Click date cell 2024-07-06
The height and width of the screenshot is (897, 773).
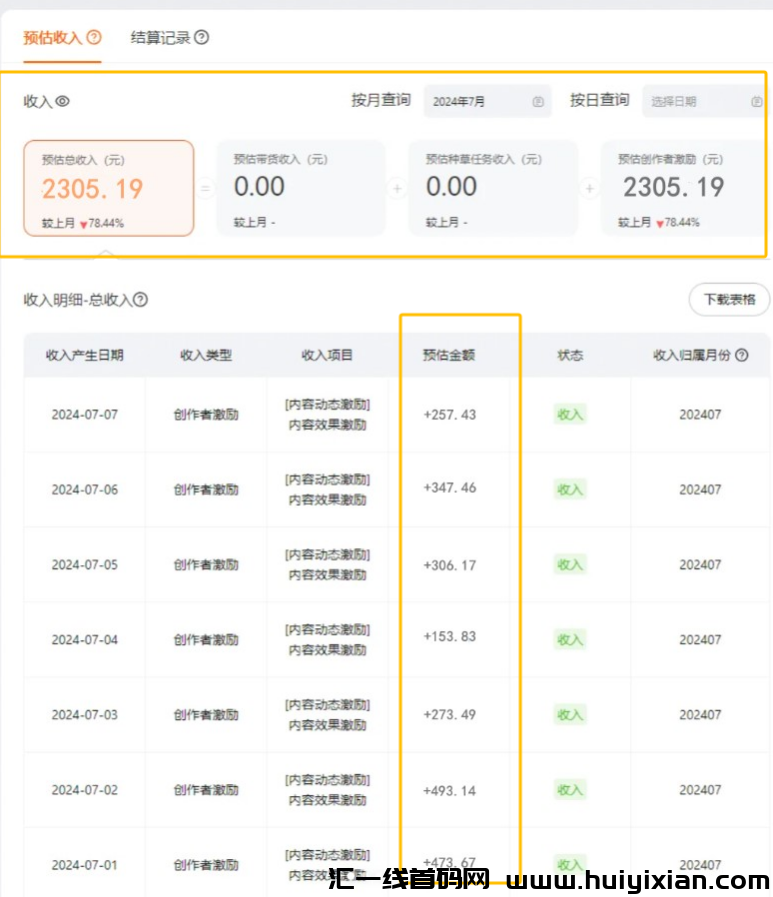(85, 490)
